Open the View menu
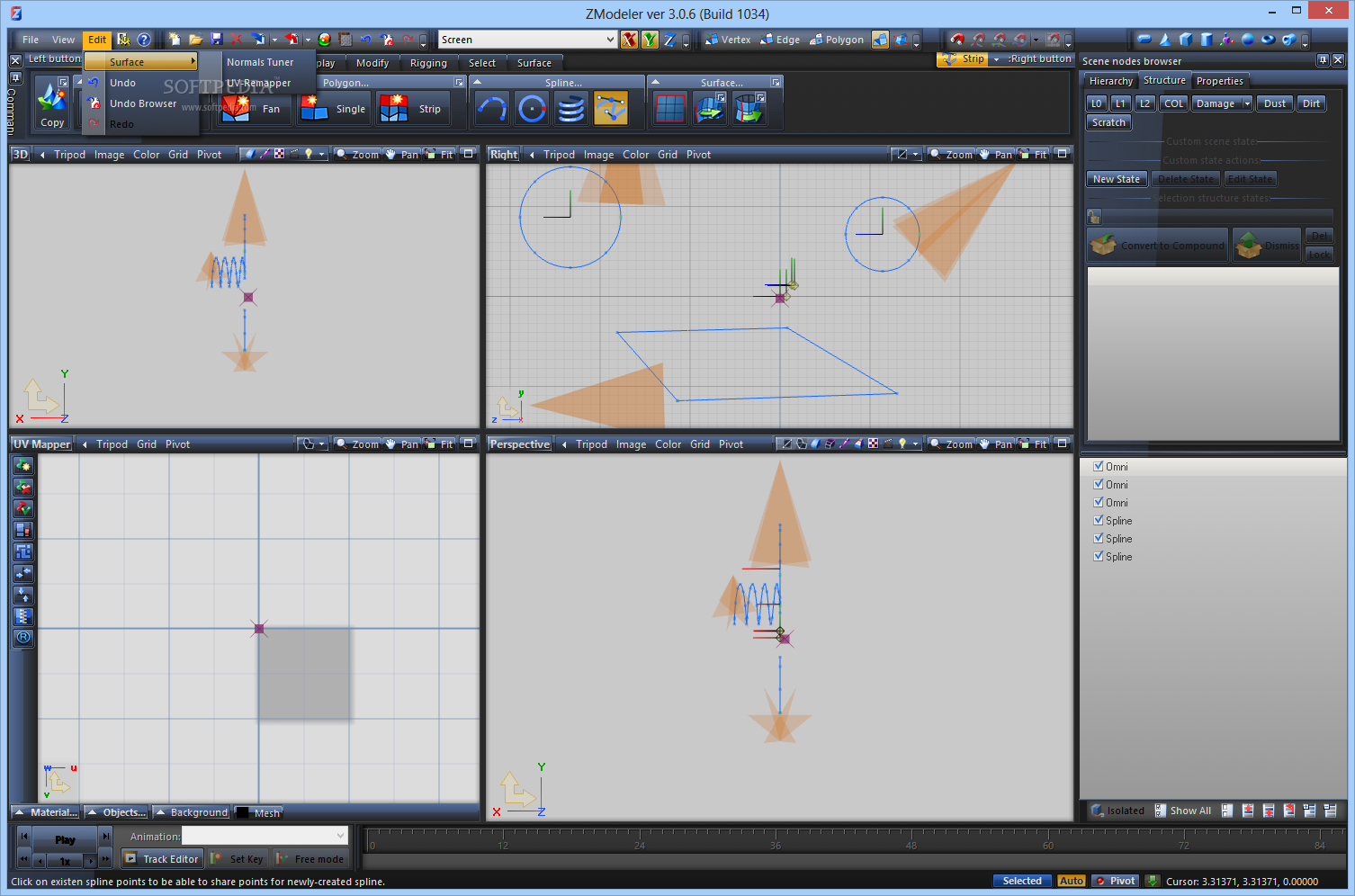This screenshot has width=1355, height=896. tap(63, 40)
